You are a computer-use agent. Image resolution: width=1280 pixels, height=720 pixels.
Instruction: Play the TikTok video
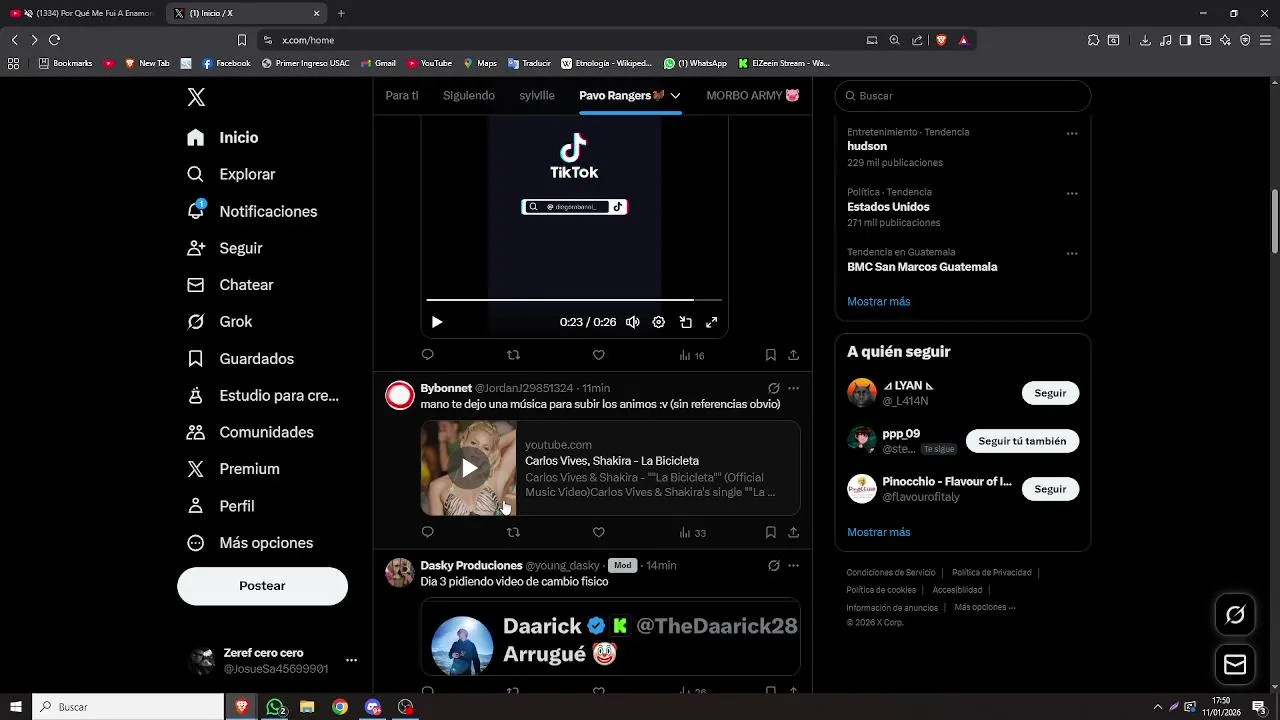coord(437,322)
